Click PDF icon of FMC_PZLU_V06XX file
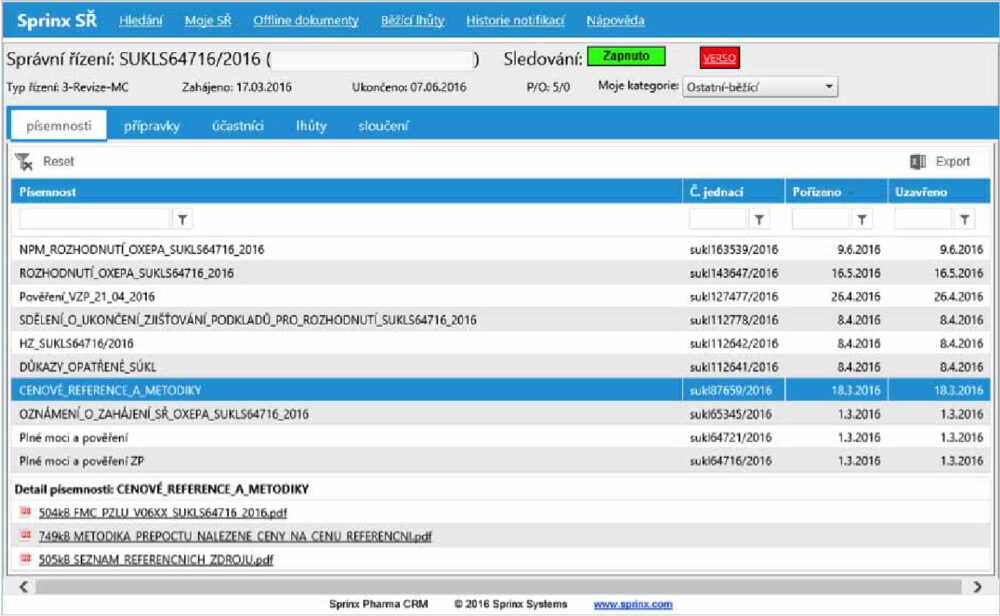Screen dimensions: 1000x616 click(x=26, y=513)
